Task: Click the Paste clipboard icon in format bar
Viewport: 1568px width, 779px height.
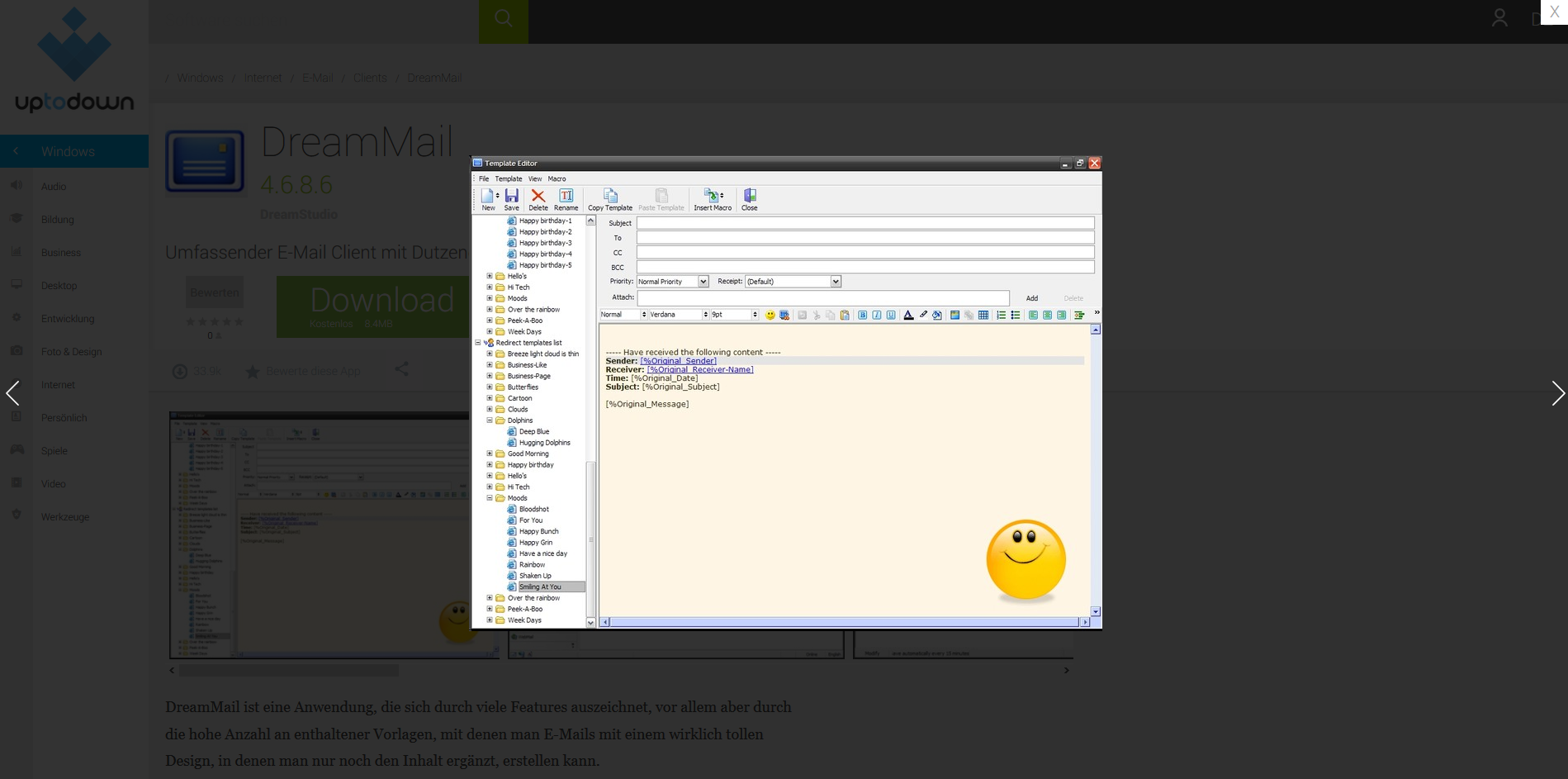Action: [x=845, y=315]
